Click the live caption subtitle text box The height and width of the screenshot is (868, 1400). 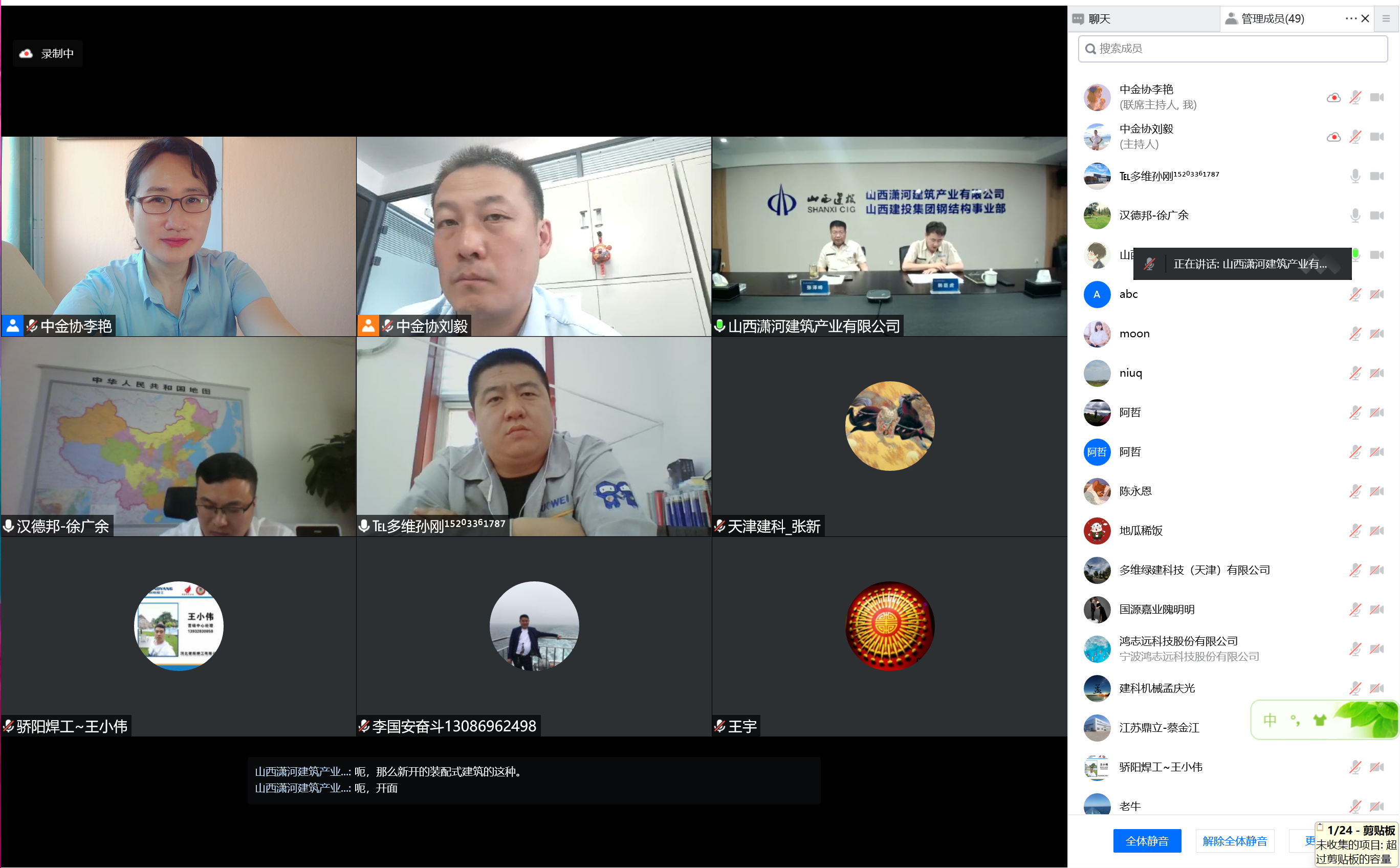click(533, 780)
